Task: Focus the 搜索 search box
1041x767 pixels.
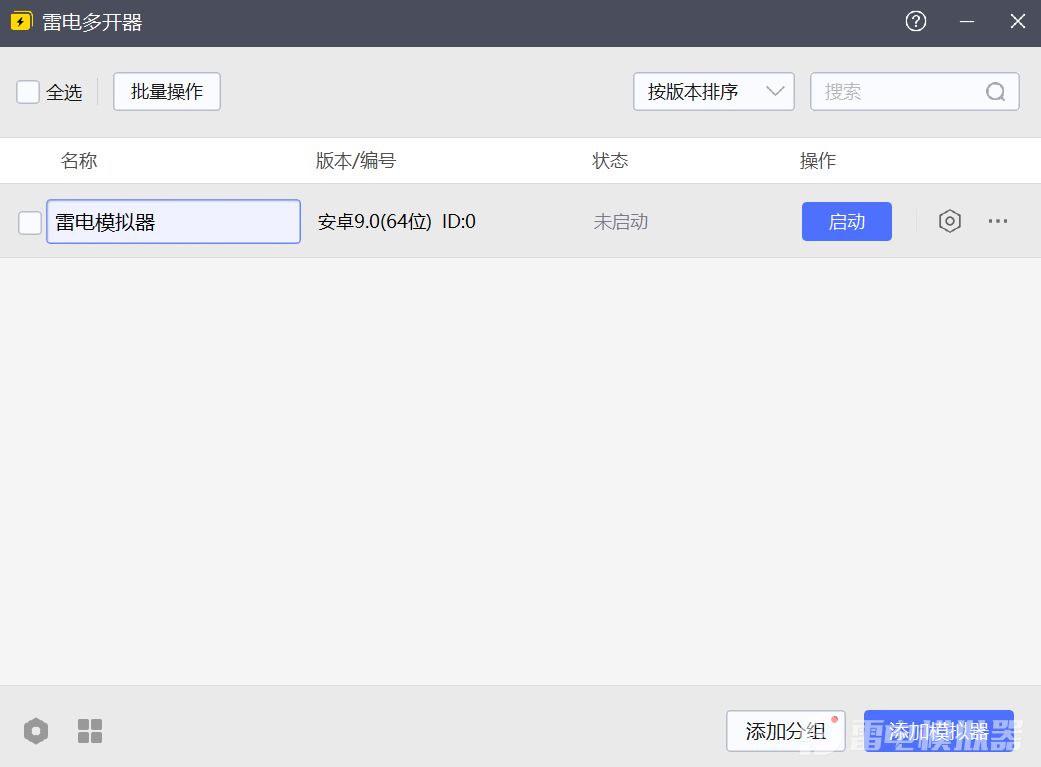Action: [x=900, y=92]
